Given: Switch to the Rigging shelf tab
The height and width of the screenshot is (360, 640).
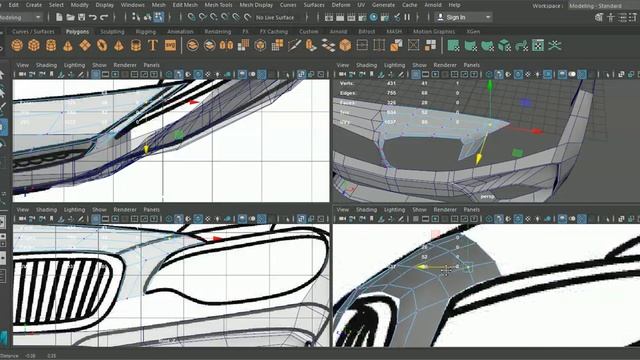Looking at the screenshot, I should pos(146,31).
